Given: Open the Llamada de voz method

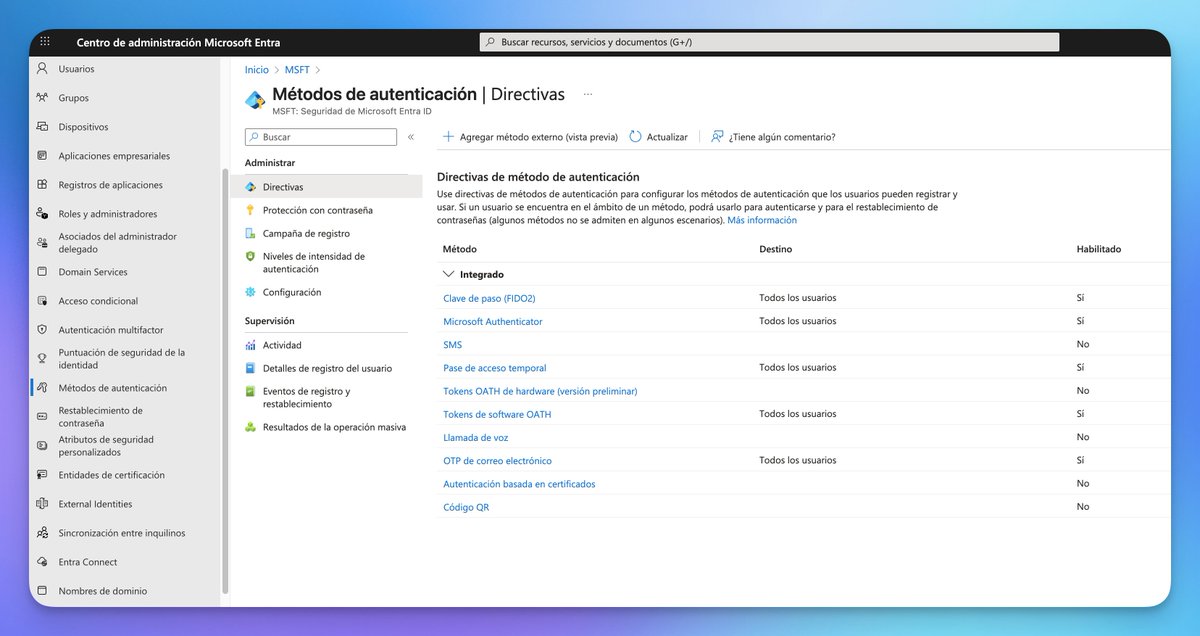Looking at the screenshot, I should tap(476, 438).
